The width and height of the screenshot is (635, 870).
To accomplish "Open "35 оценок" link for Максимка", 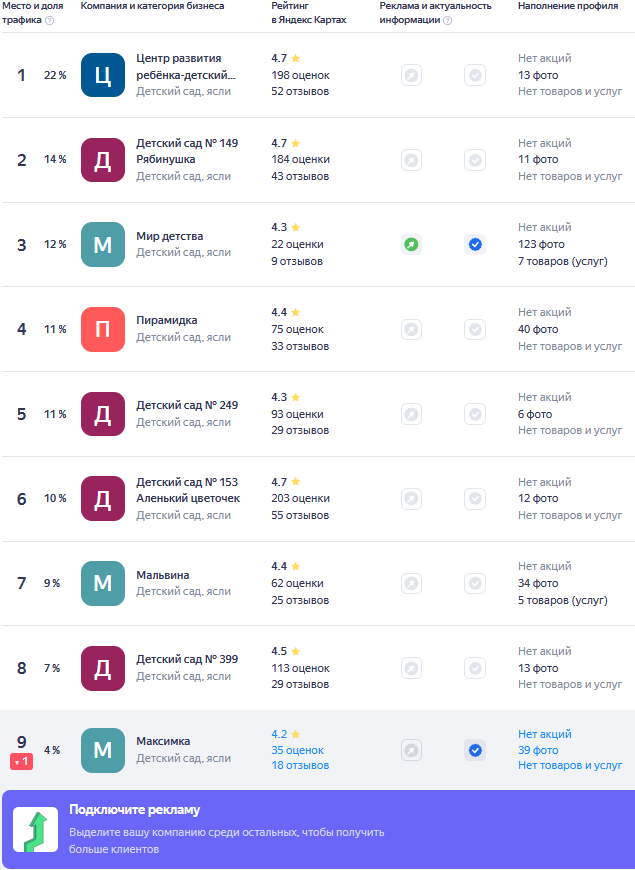I will [x=297, y=750].
